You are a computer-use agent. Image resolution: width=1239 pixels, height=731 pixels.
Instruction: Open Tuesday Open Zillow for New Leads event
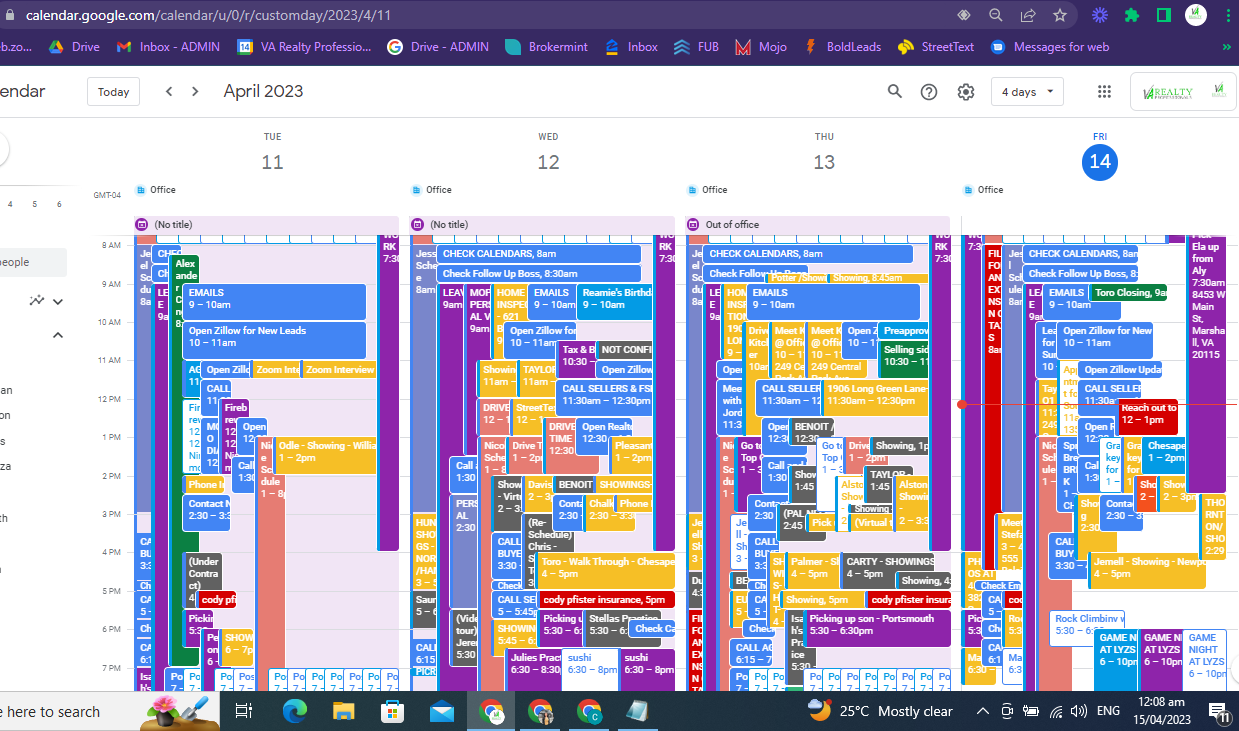click(x=274, y=340)
